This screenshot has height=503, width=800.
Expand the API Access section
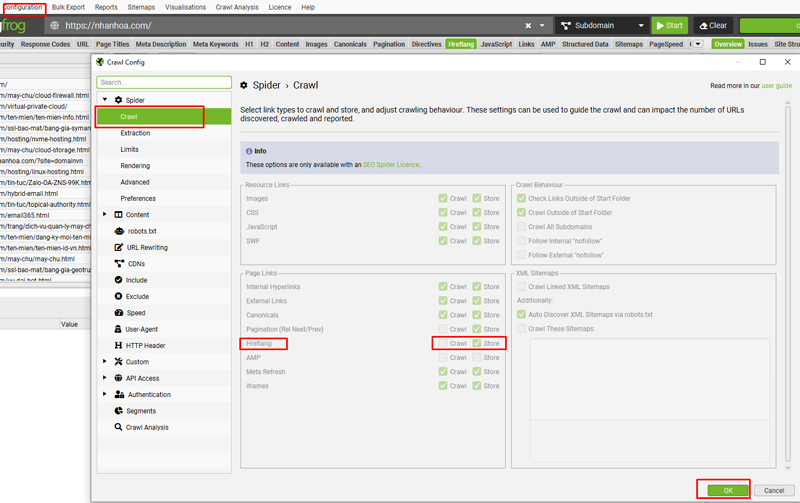pos(105,378)
